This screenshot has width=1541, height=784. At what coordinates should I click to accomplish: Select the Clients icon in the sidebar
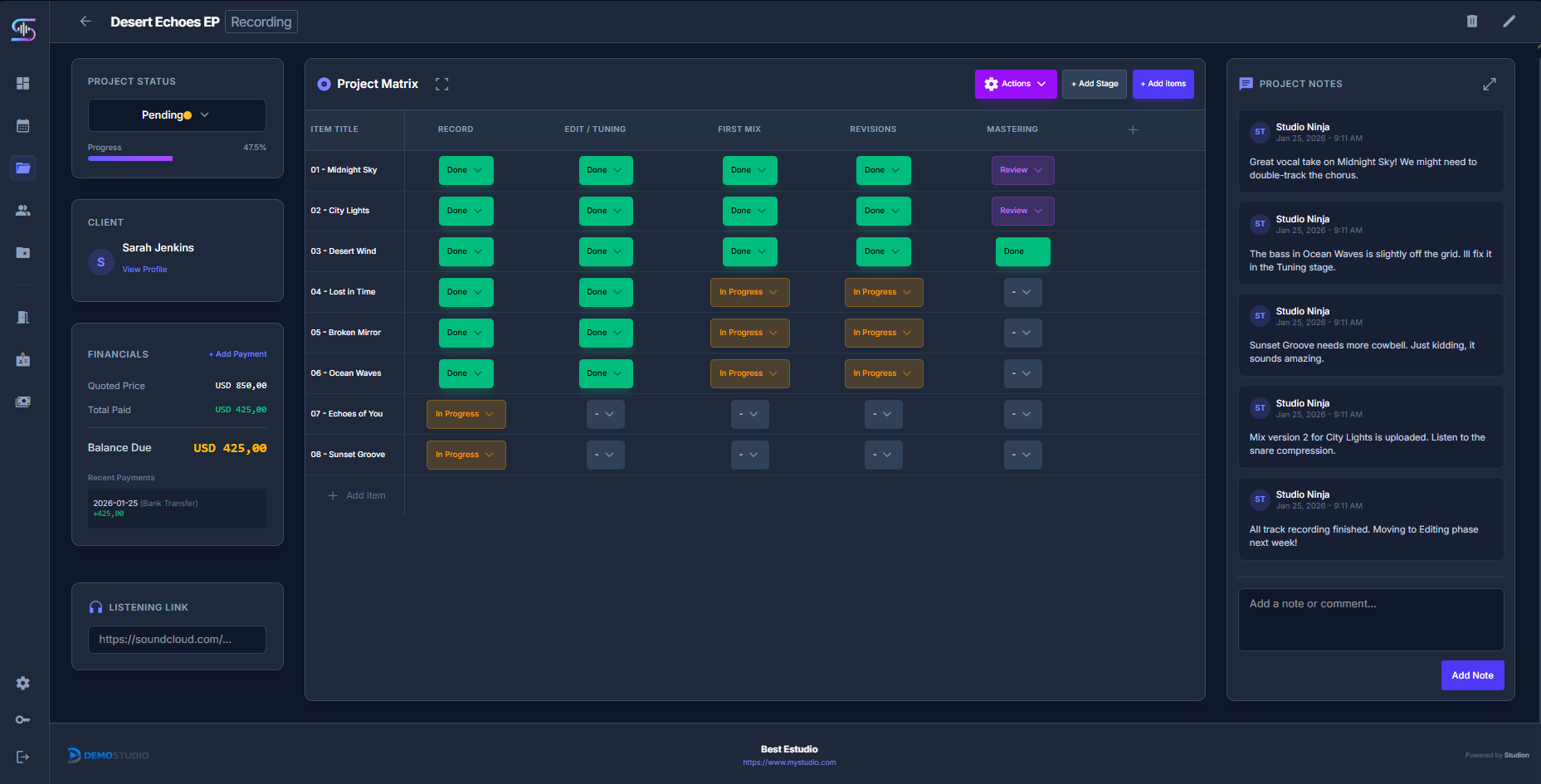pos(23,210)
